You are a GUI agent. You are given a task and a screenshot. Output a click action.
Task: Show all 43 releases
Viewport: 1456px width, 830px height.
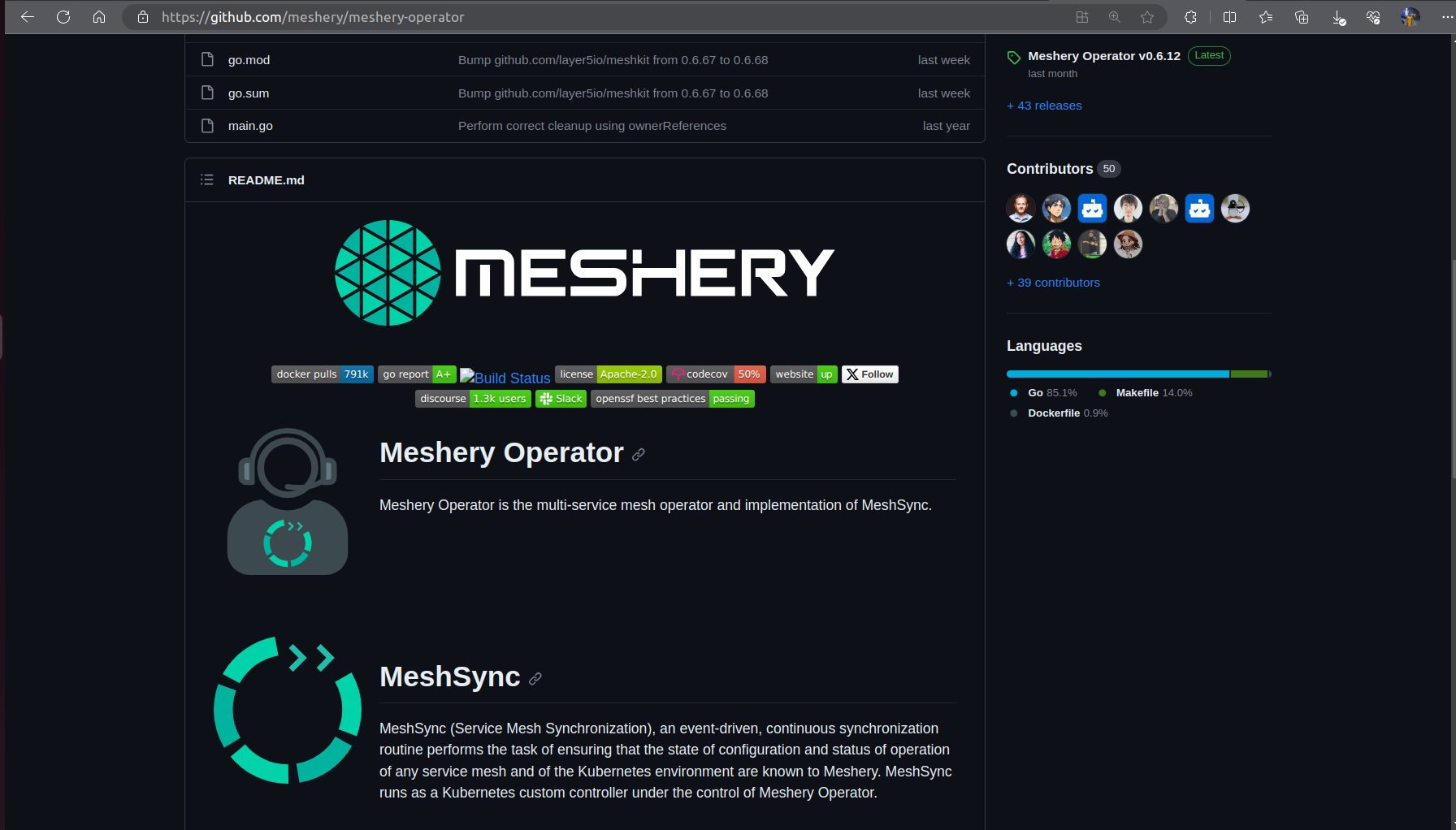(1044, 106)
